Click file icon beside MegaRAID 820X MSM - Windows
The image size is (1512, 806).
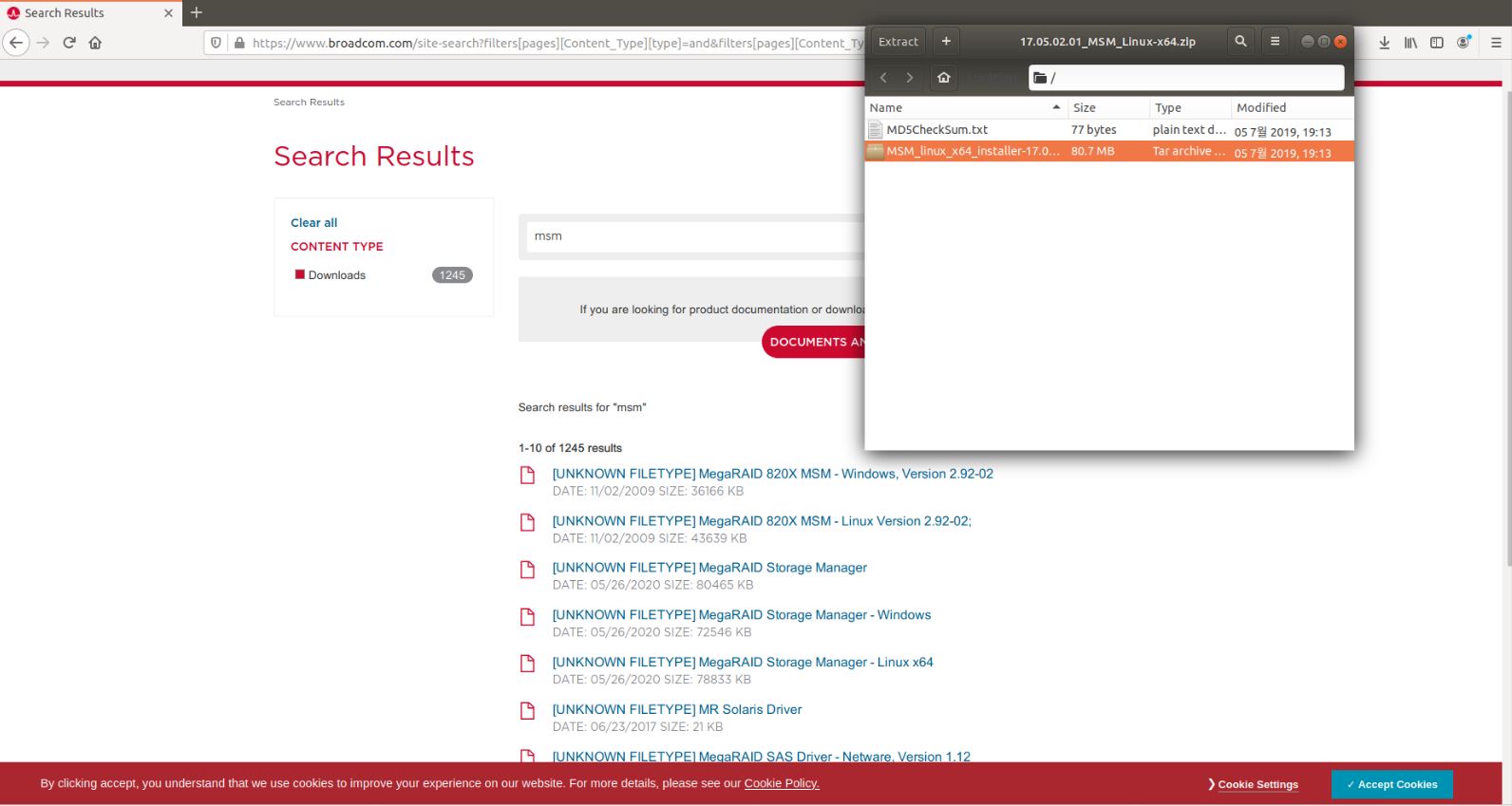[527, 475]
